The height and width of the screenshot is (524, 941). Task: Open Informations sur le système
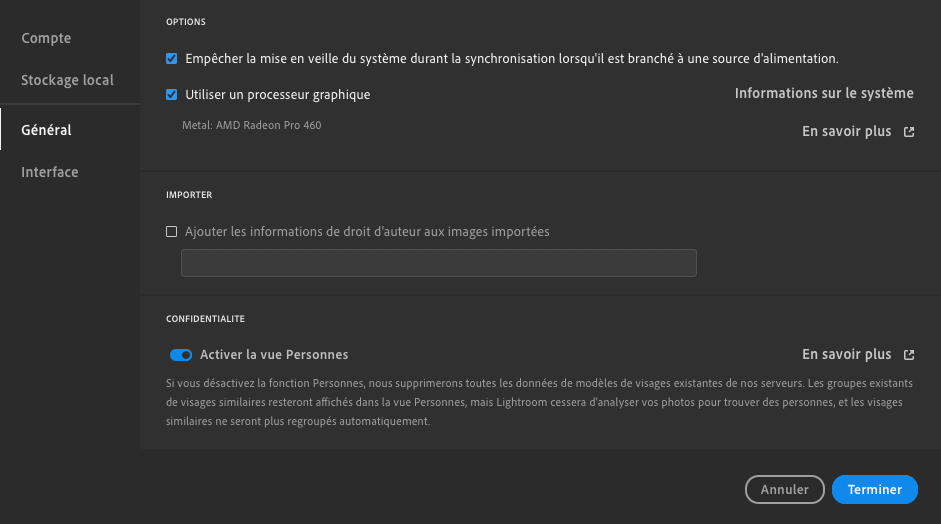coord(824,94)
